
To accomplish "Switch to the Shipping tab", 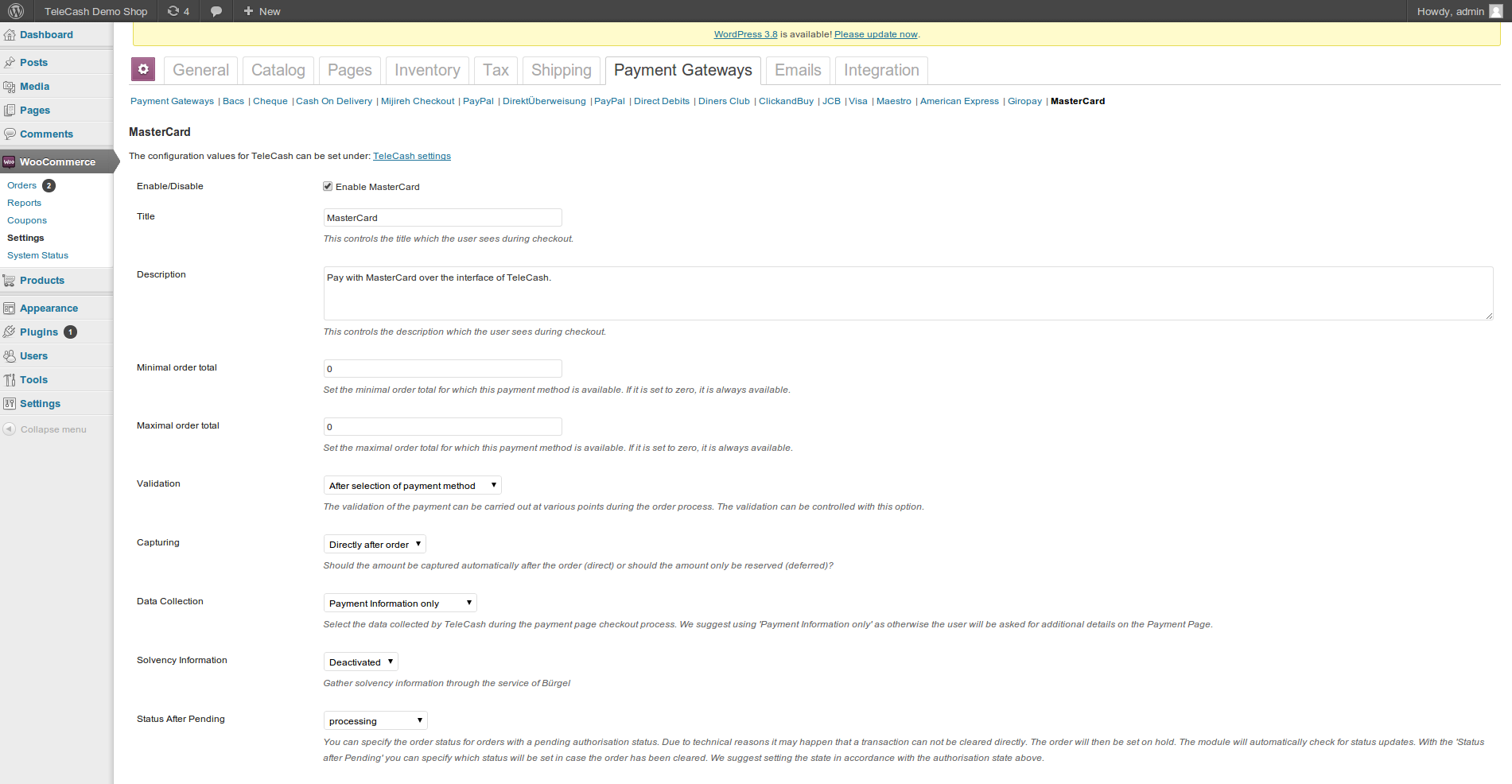I will pyautogui.click(x=561, y=70).
